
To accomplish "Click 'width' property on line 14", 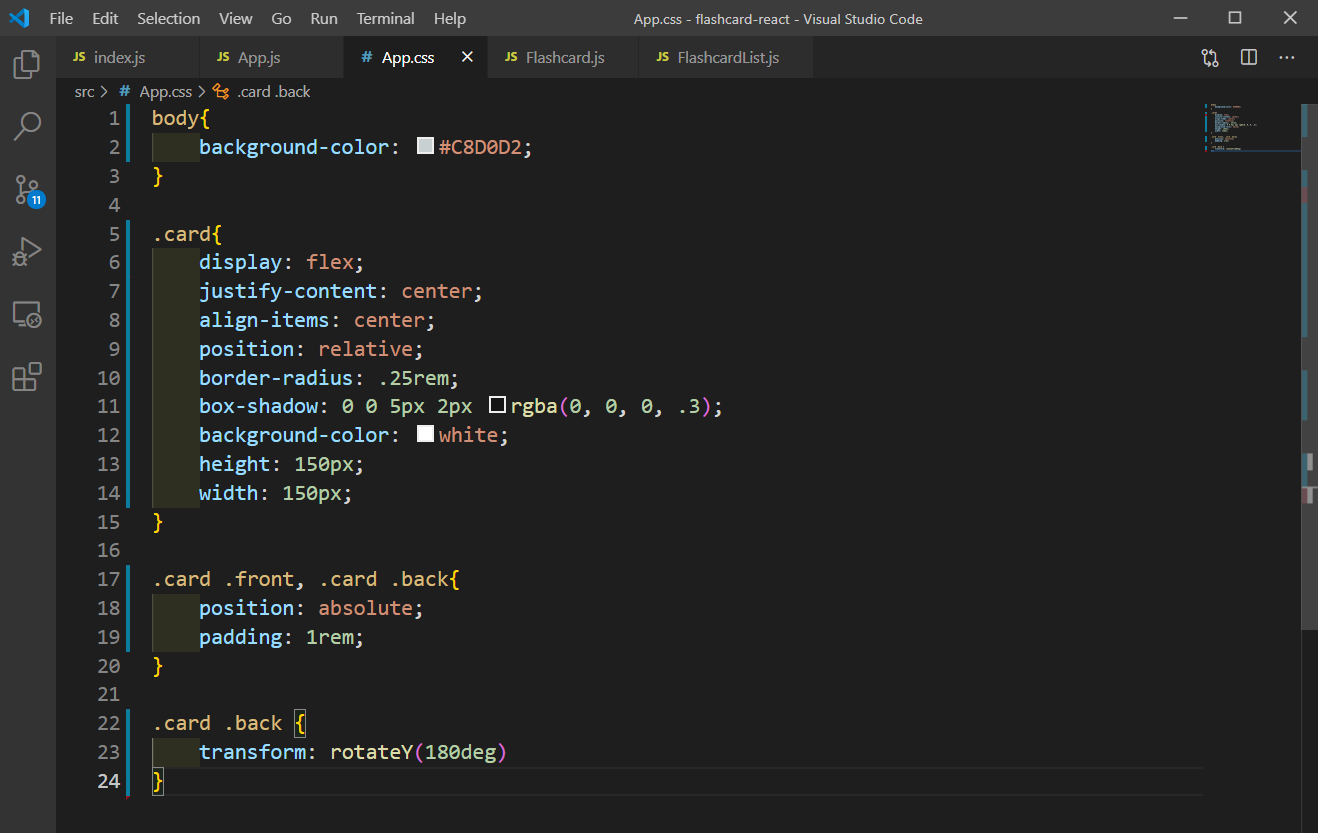I will pos(229,493).
